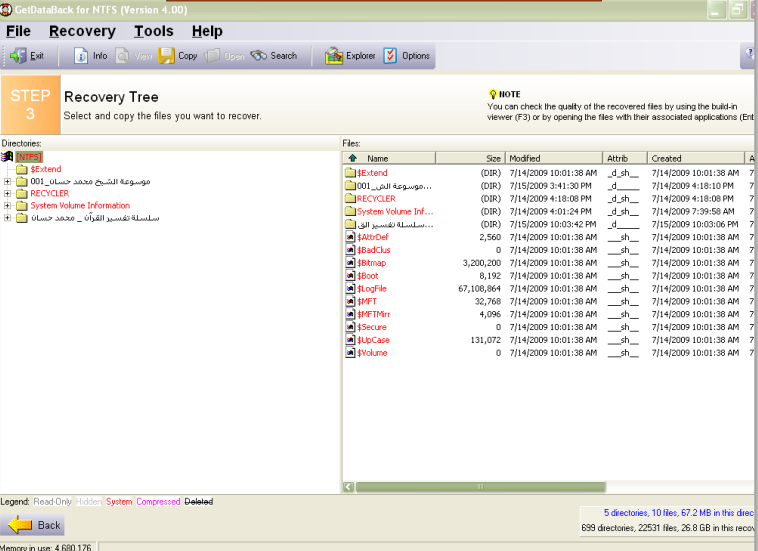Sort files by Created column header
758x551 pixels.
[696, 158]
